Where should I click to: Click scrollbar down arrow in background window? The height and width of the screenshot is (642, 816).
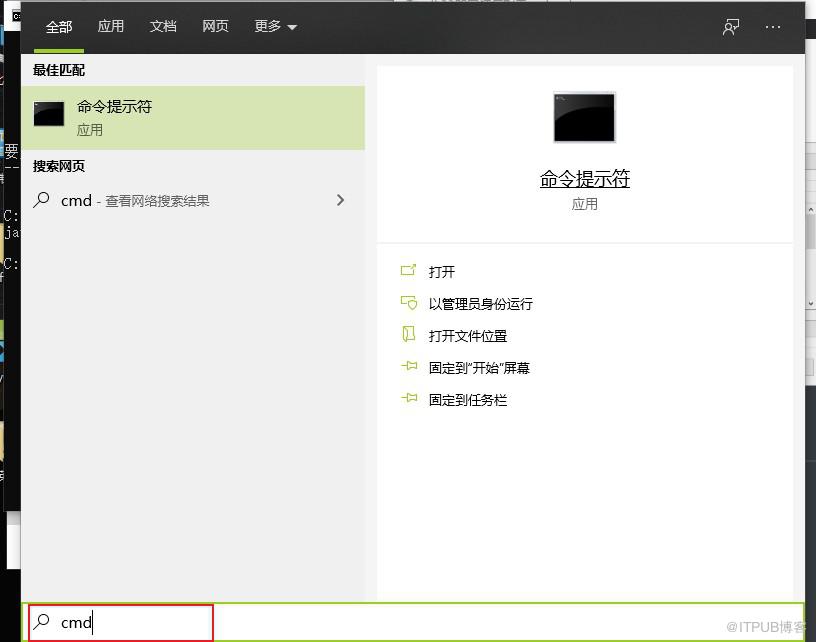(811, 303)
